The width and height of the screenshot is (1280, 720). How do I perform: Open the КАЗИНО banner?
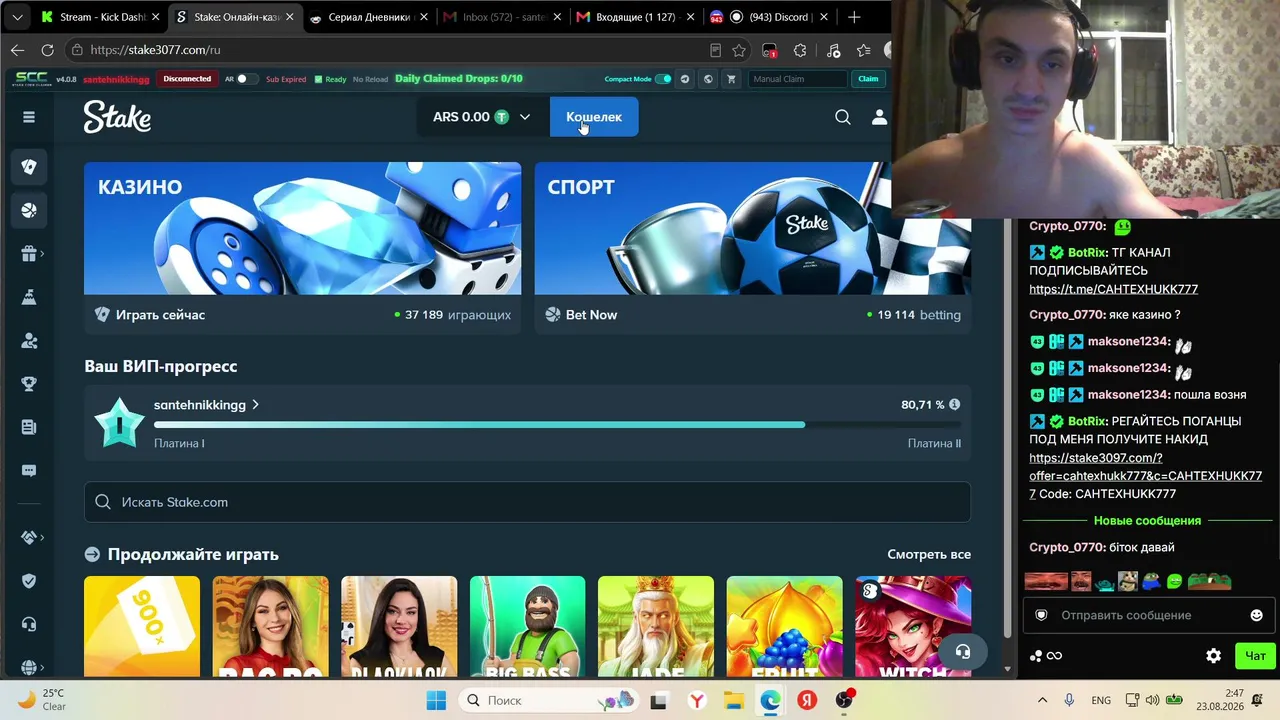(302, 229)
